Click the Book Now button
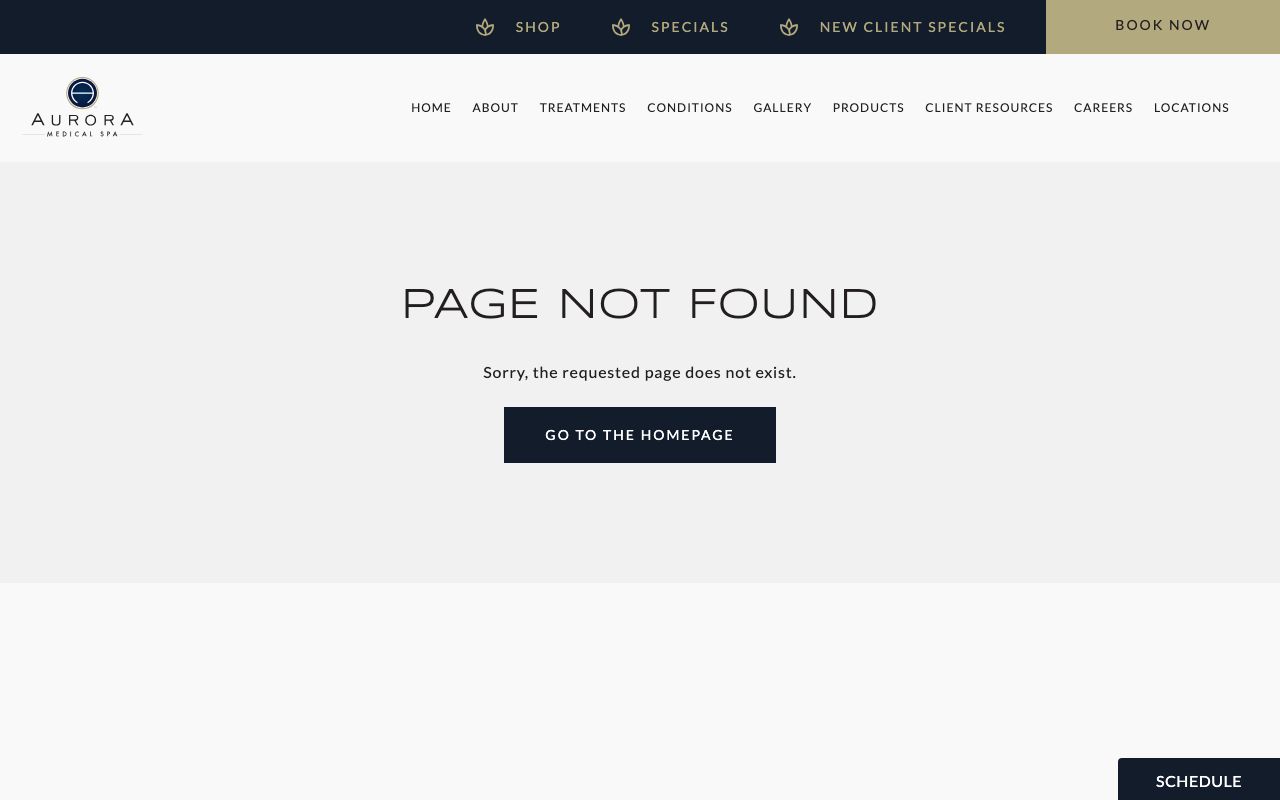The width and height of the screenshot is (1280, 800). (x=1163, y=27)
